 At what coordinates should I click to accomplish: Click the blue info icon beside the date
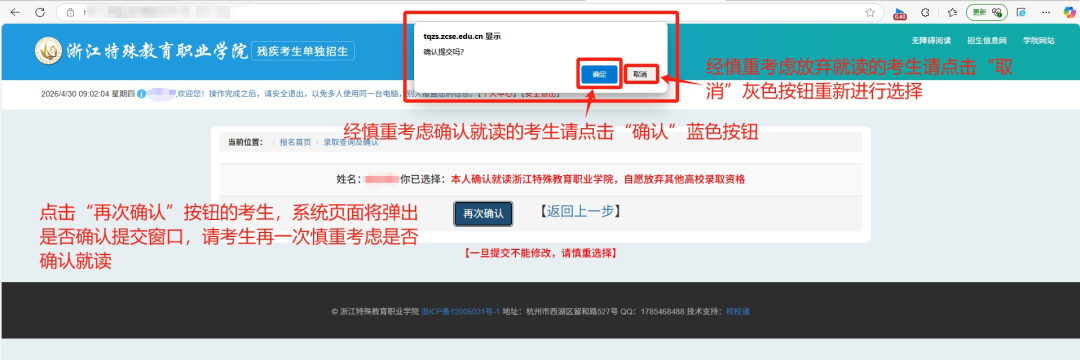141,94
